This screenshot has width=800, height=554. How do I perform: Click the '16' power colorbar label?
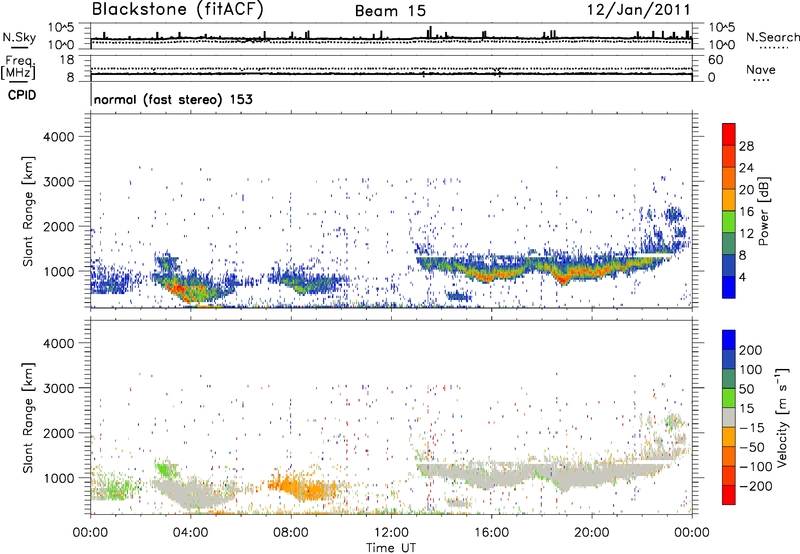pos(746,211)
